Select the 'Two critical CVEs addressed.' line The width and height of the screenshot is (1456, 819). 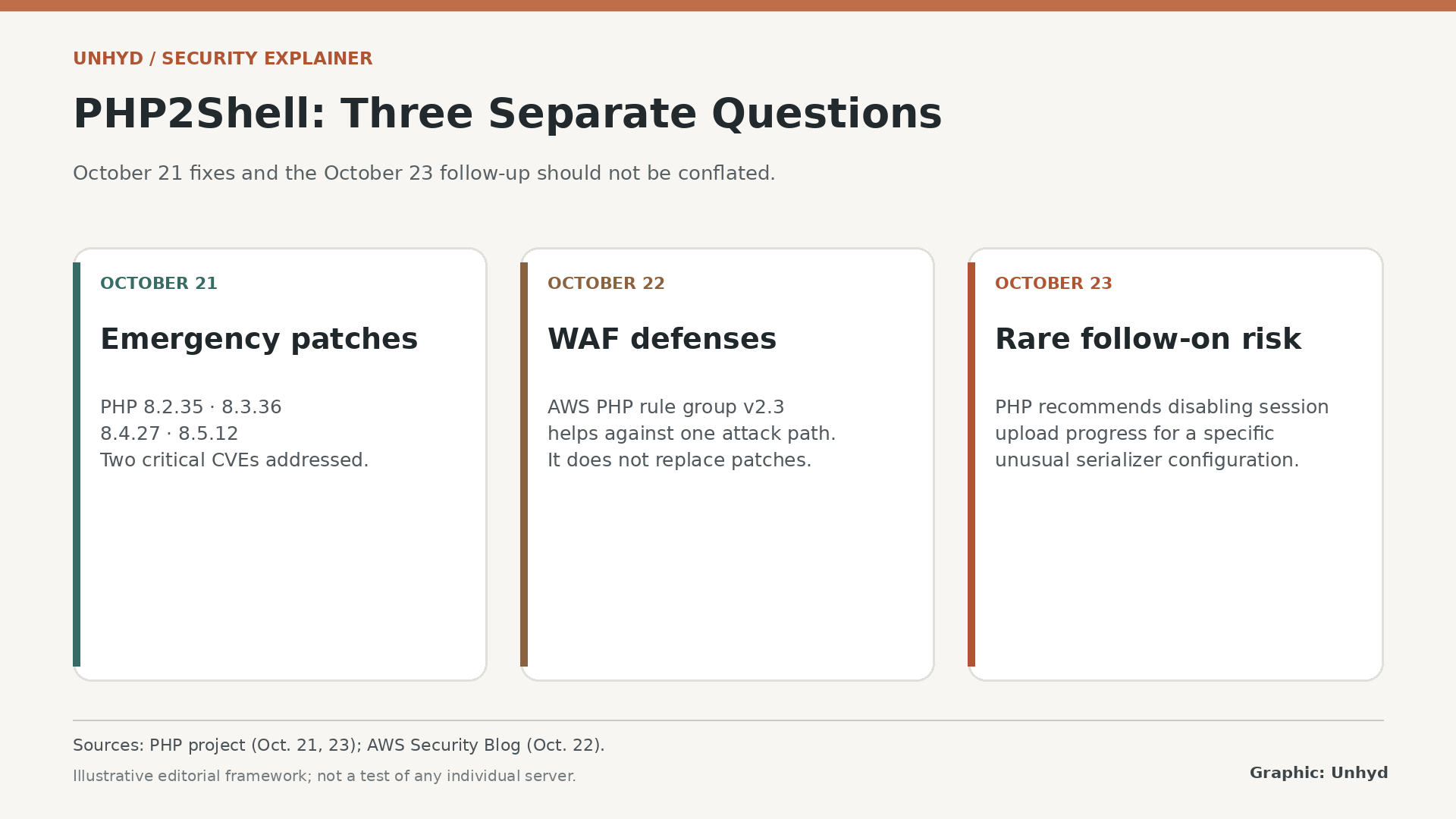tap(234, 460)
